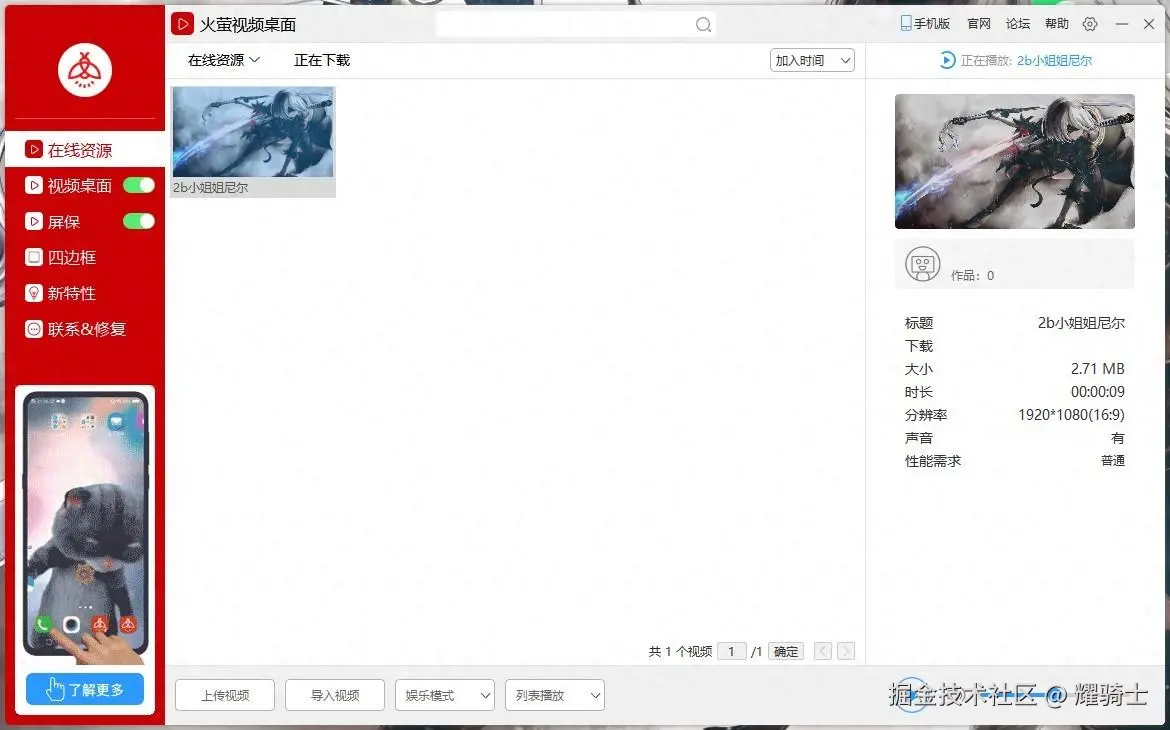Click the 2.71 MB size value
Viewport: 1170px width, 730px height.
coord(1098,369)
